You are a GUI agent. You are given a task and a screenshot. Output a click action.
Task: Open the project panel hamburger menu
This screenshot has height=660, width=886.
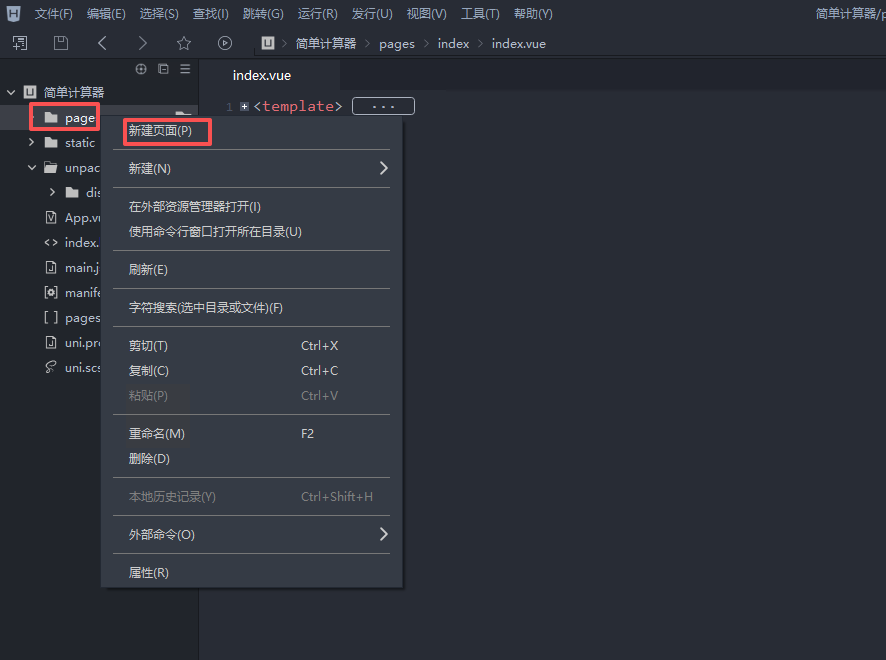[185, 69]
